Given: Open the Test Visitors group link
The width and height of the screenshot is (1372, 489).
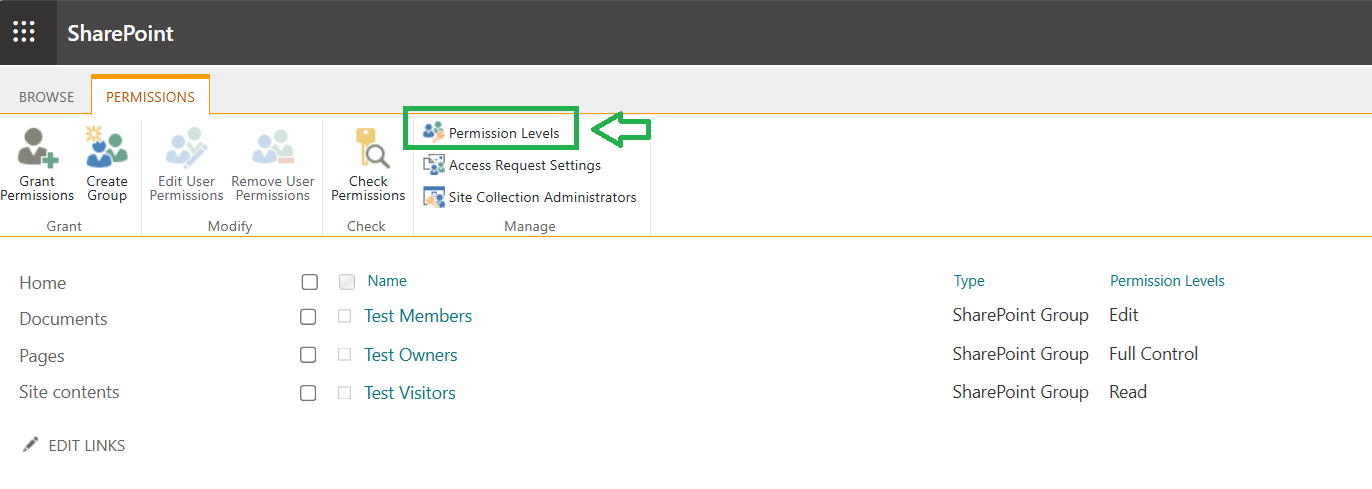Looking at the screenshot, I should 410,393.
